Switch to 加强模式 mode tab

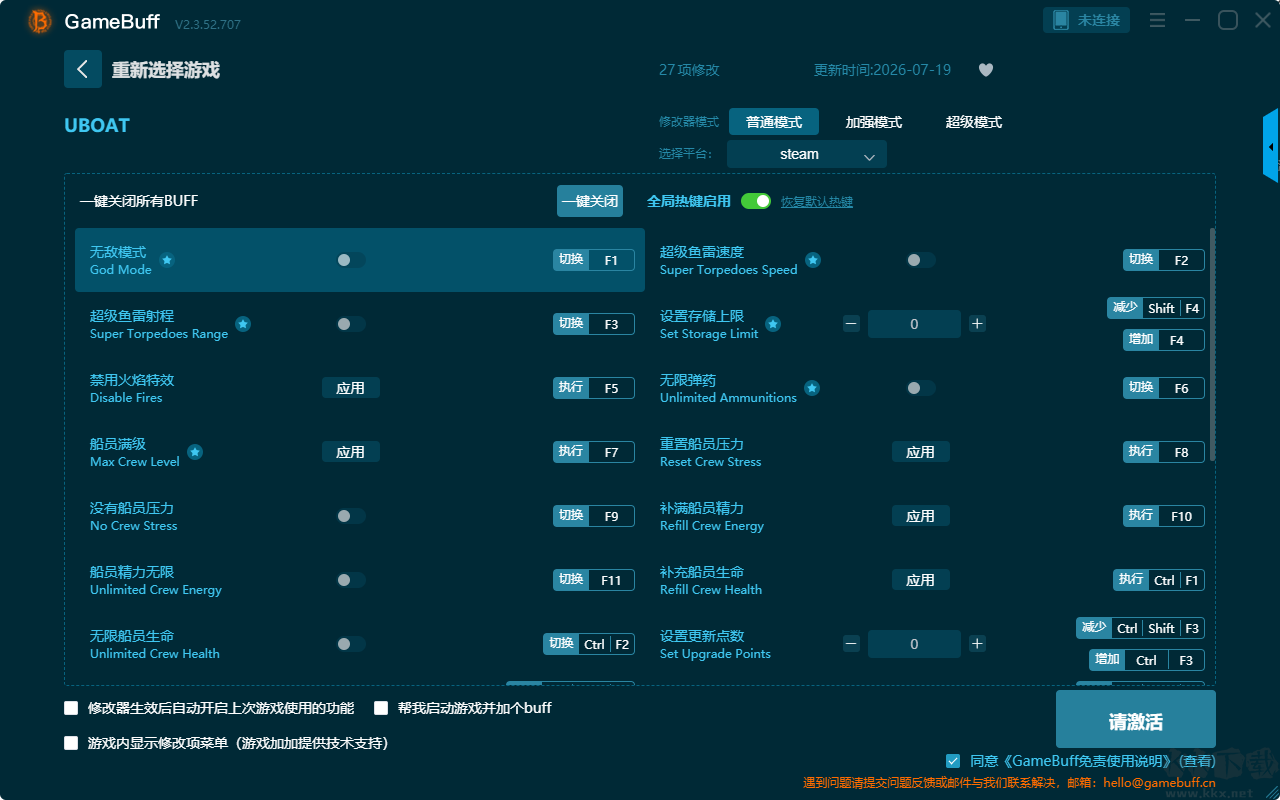(x=874, y=122)
